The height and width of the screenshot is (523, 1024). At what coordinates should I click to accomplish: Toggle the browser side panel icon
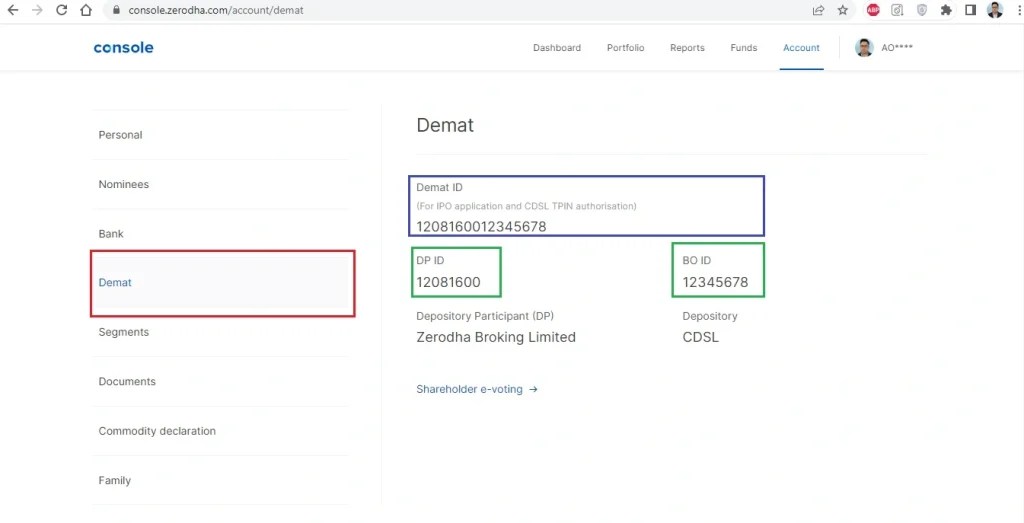point(970,10)
